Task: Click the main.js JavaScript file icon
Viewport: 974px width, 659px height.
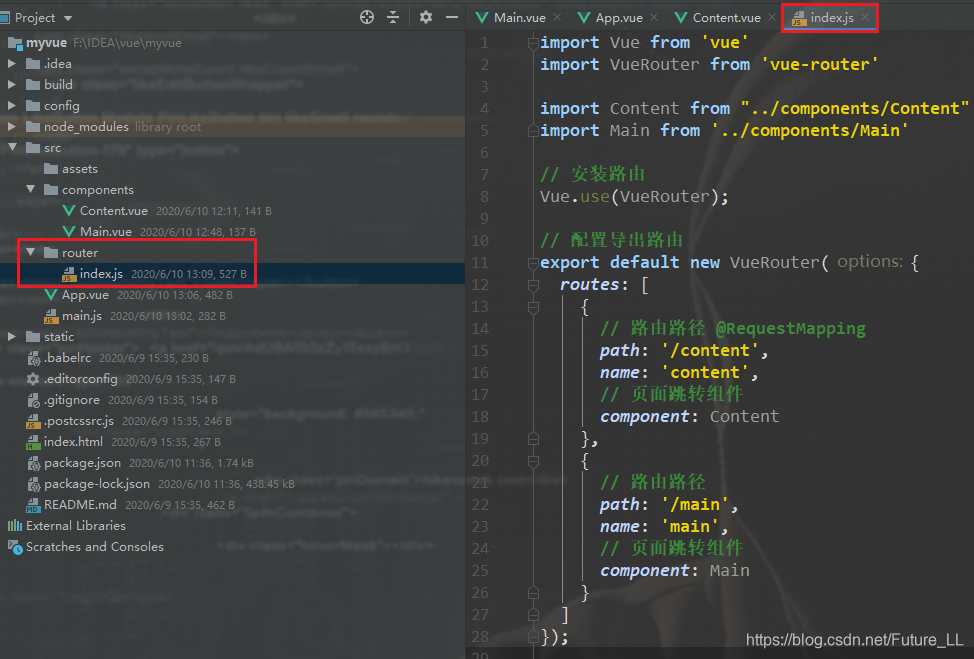Action: coord(51,316)
